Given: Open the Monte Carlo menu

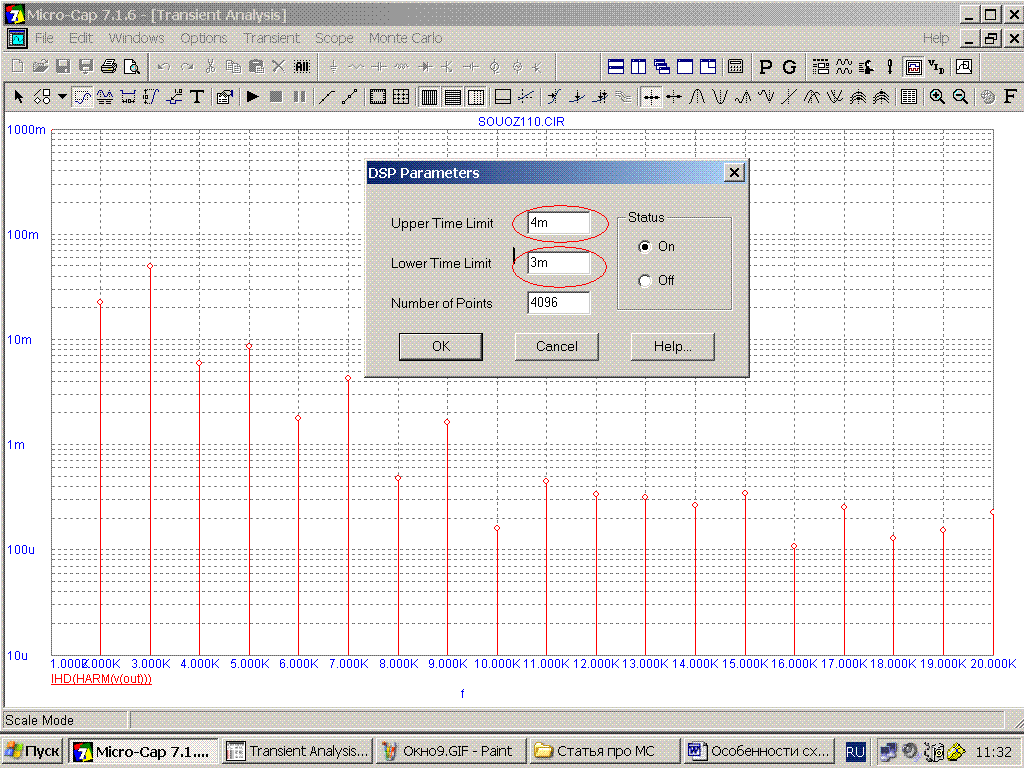Looking at the screenshot, I should tap(405, 38).
